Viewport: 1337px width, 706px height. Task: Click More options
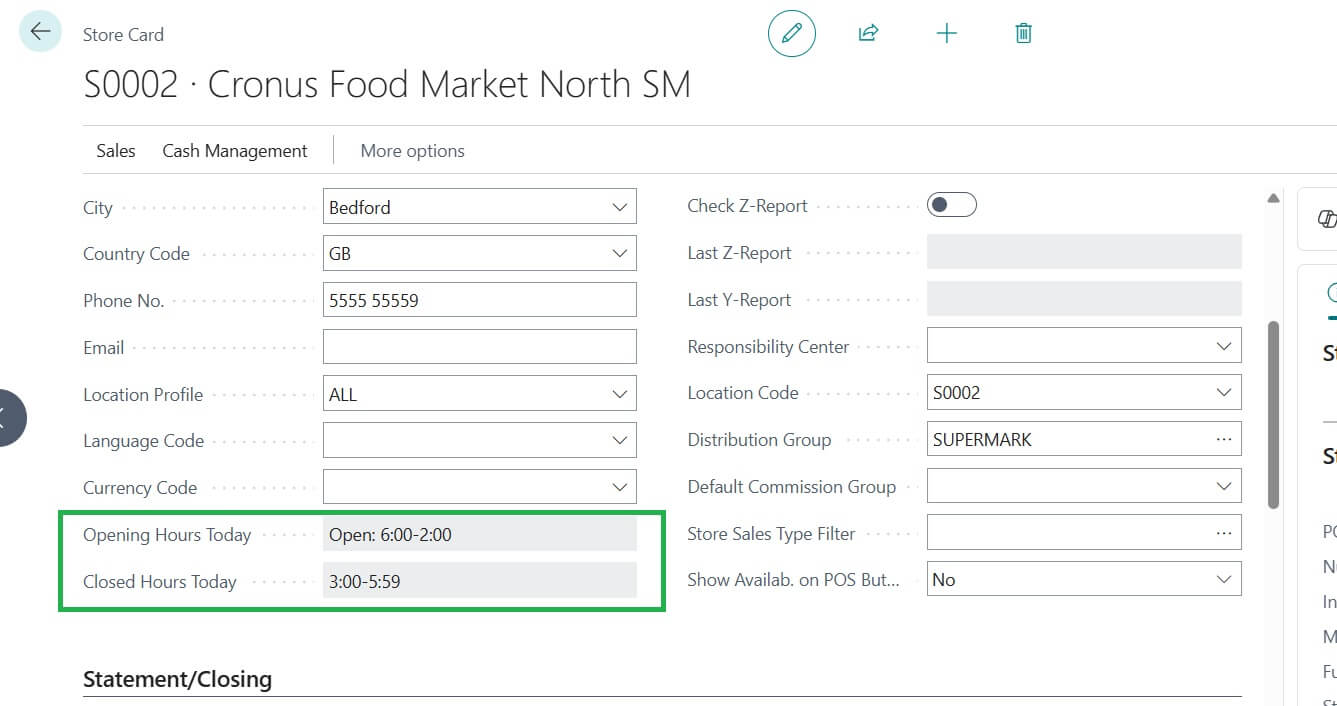(412, 151)
